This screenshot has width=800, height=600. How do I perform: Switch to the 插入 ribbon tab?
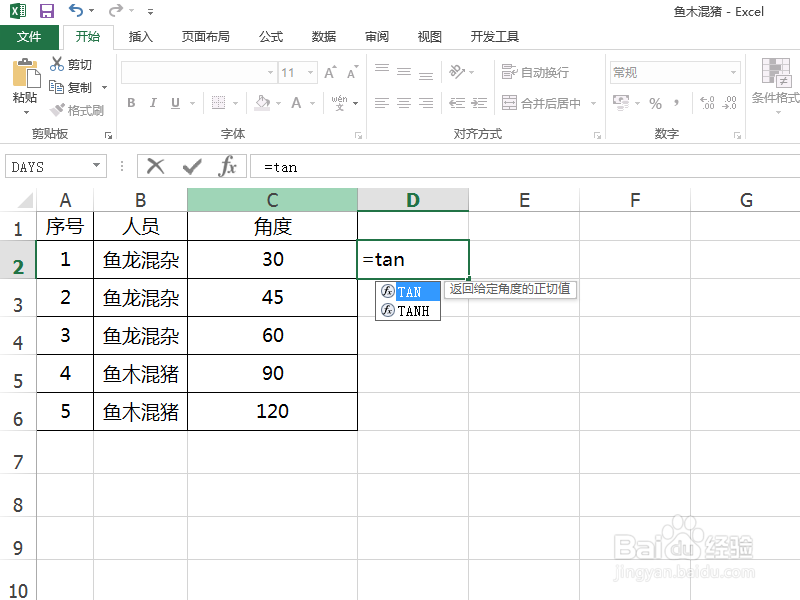(x=140, y=37)
